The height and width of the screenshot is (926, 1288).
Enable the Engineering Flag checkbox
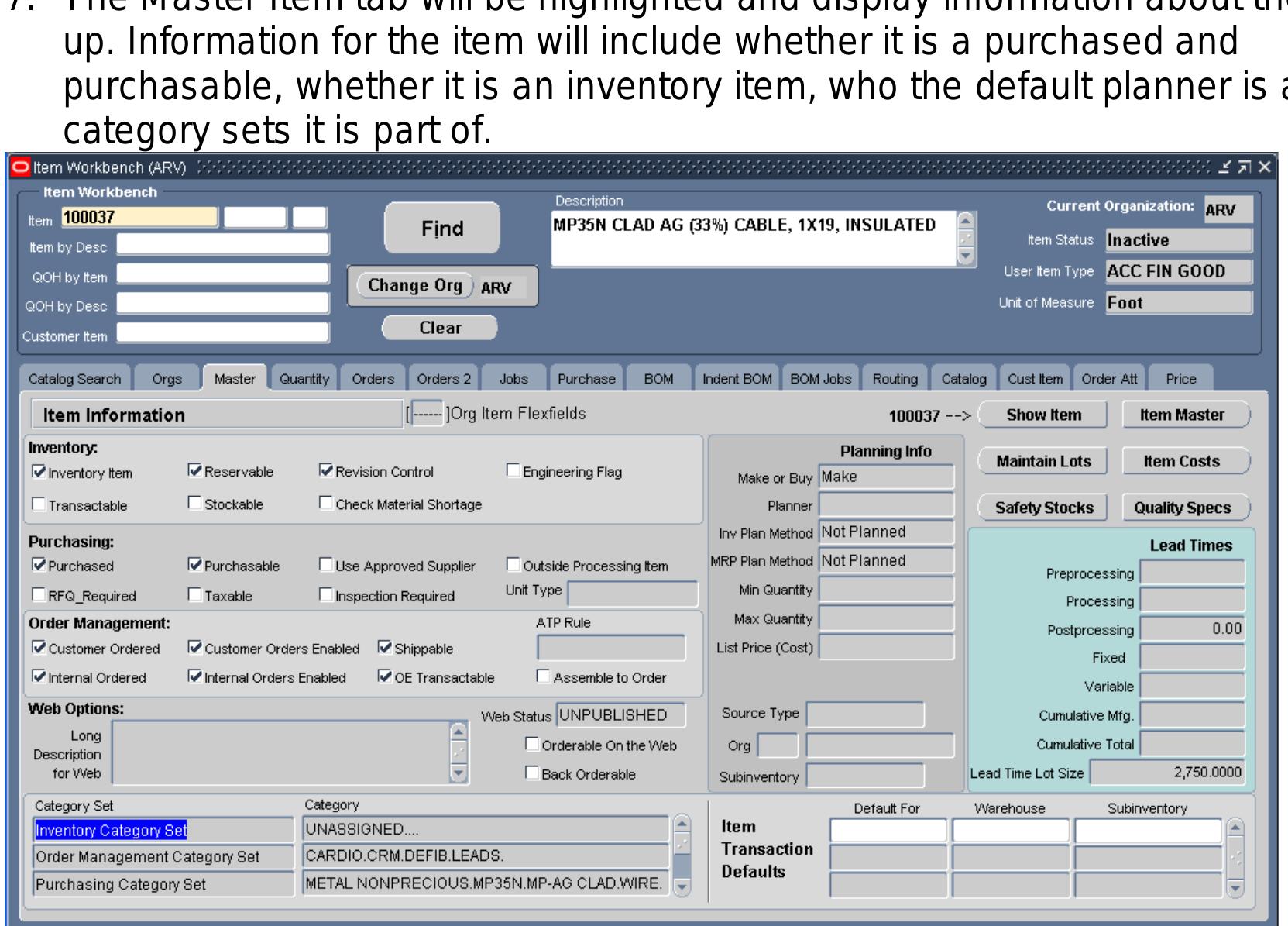point(513,470)
